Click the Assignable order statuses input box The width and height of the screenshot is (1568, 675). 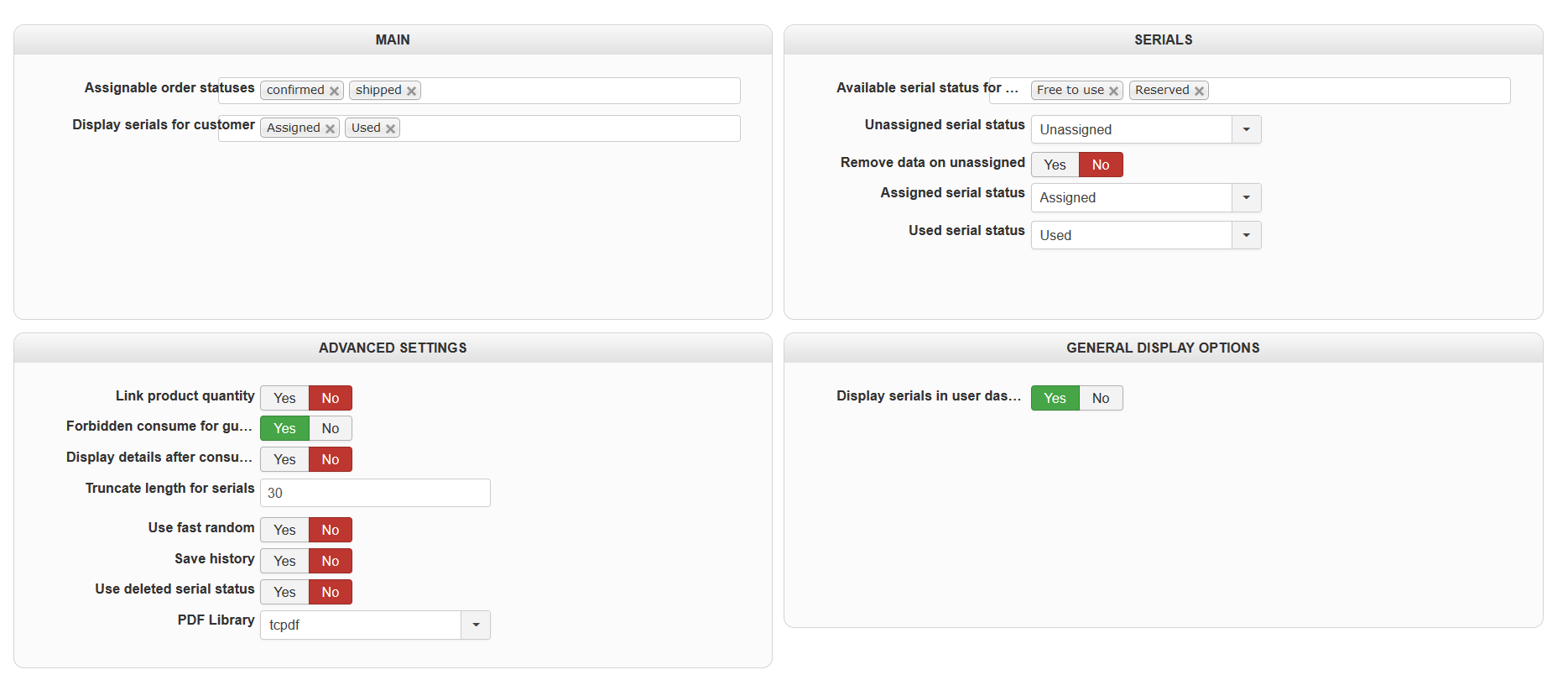point(579,91)
